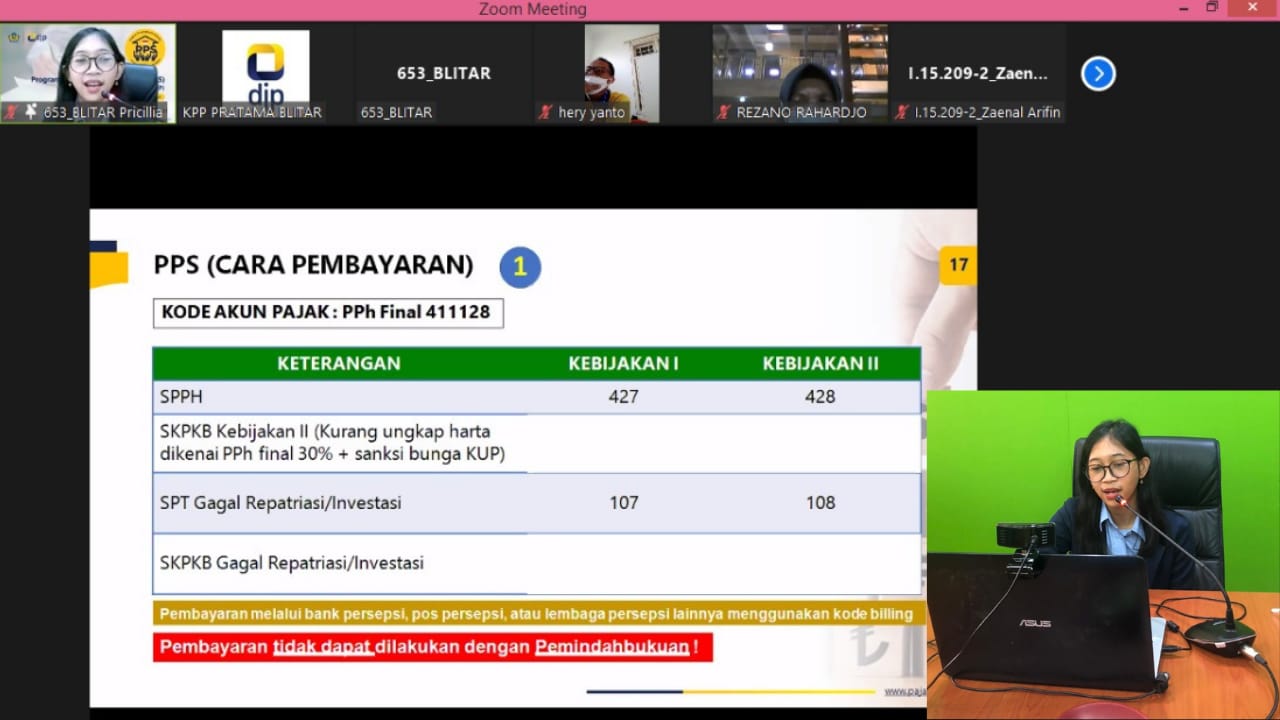The height and width of the screenshot is (720, 1280).
Task: Click muted mic icon beside REZANO RAHARDJO
Action: [724, 112]
